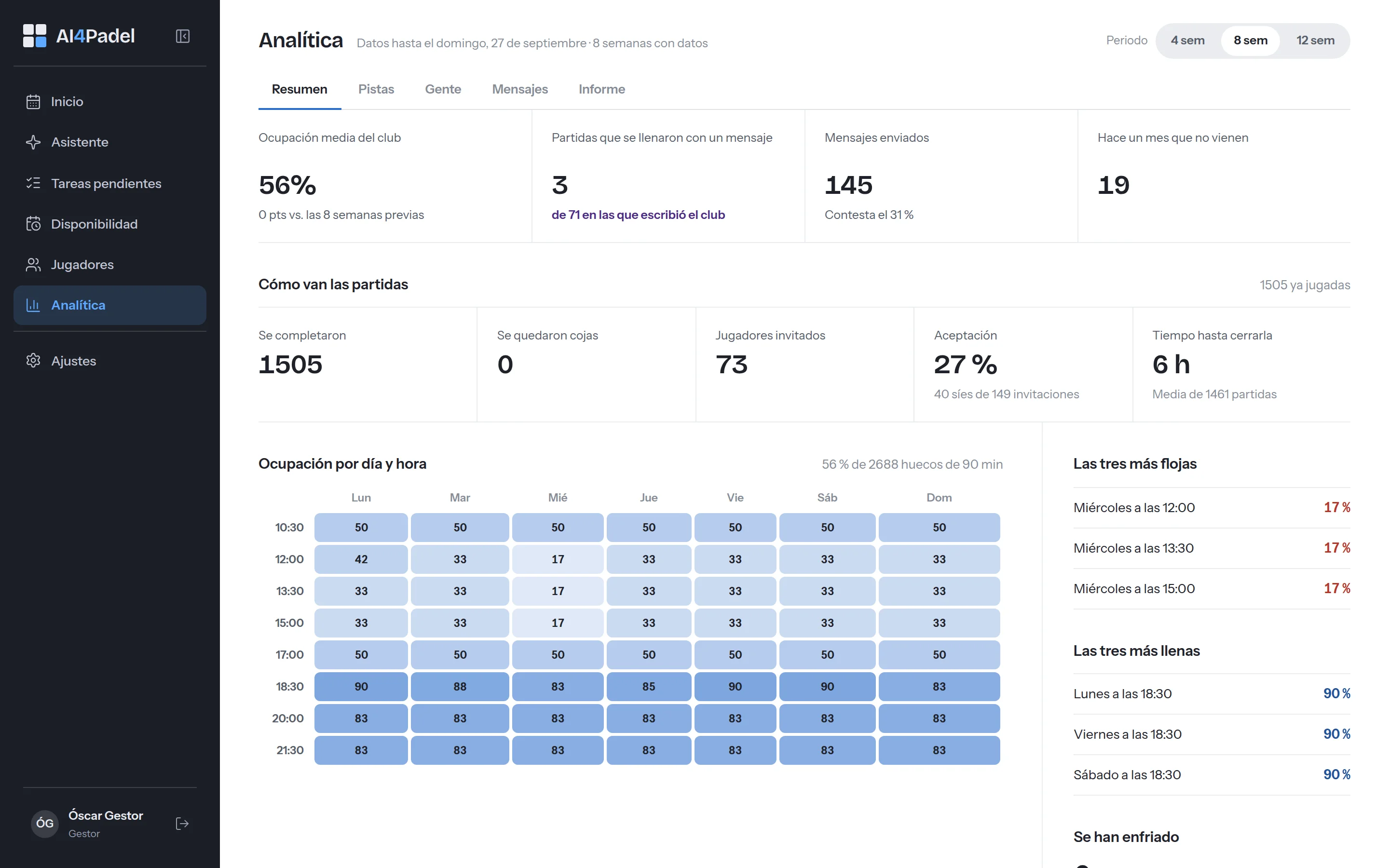Click the ÓG user avatar
Screen dimensions: 1389x868
[45, 824]
